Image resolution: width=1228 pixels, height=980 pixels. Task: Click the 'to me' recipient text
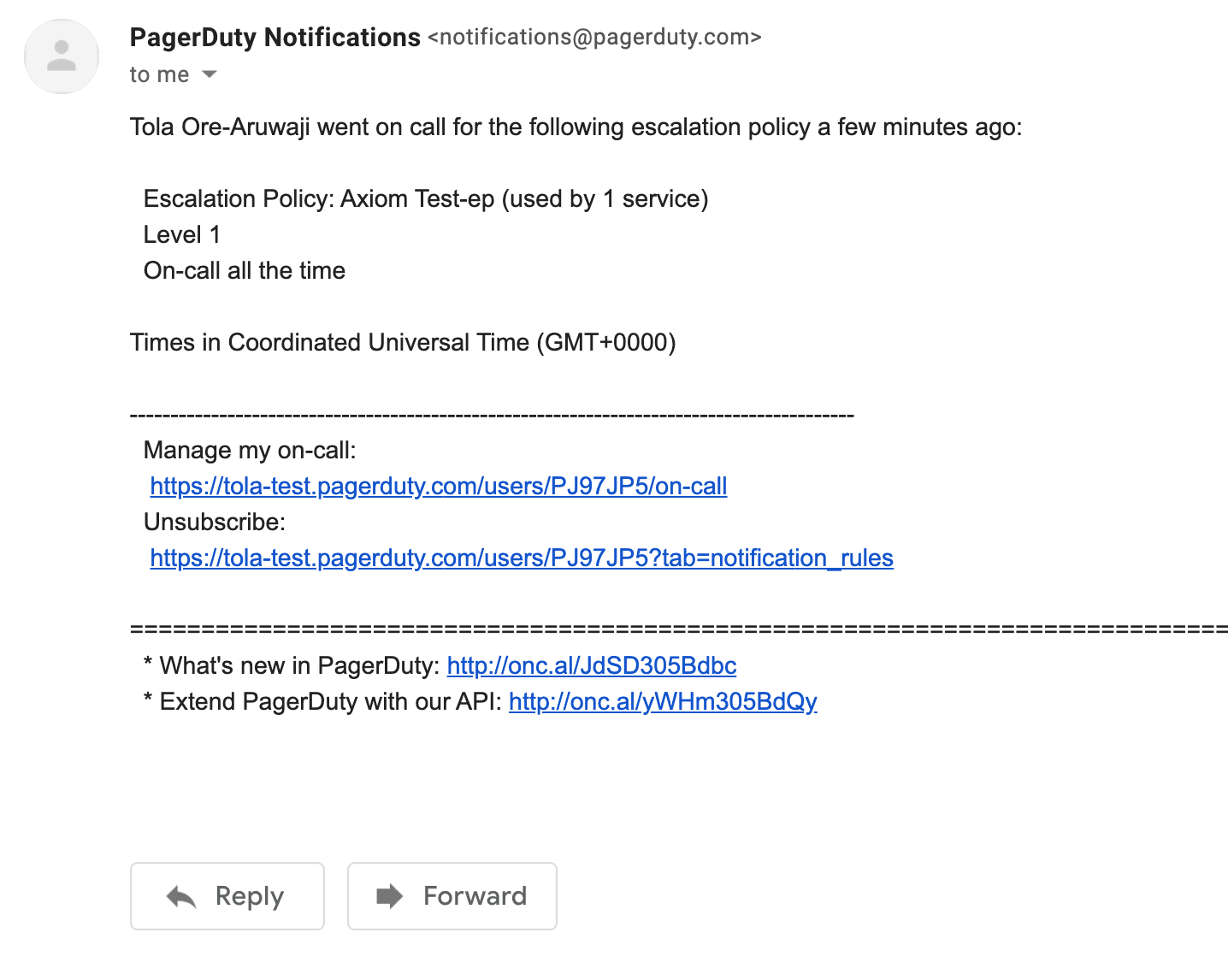(159, 75)
